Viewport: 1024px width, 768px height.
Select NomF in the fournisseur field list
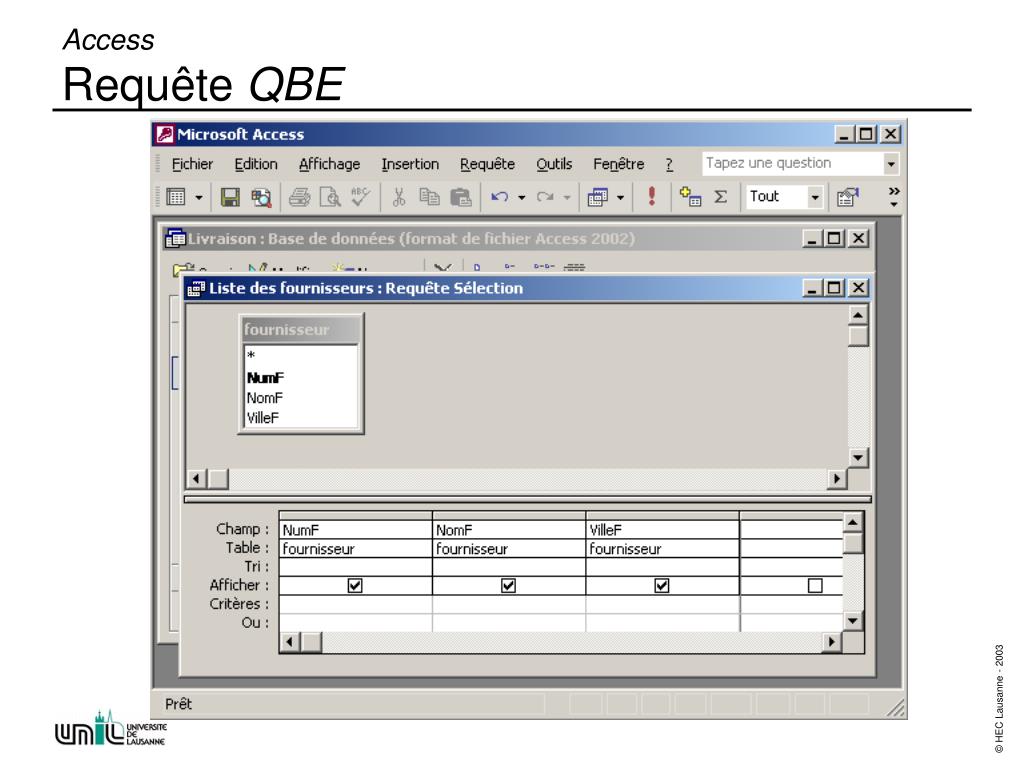(300, 398)
